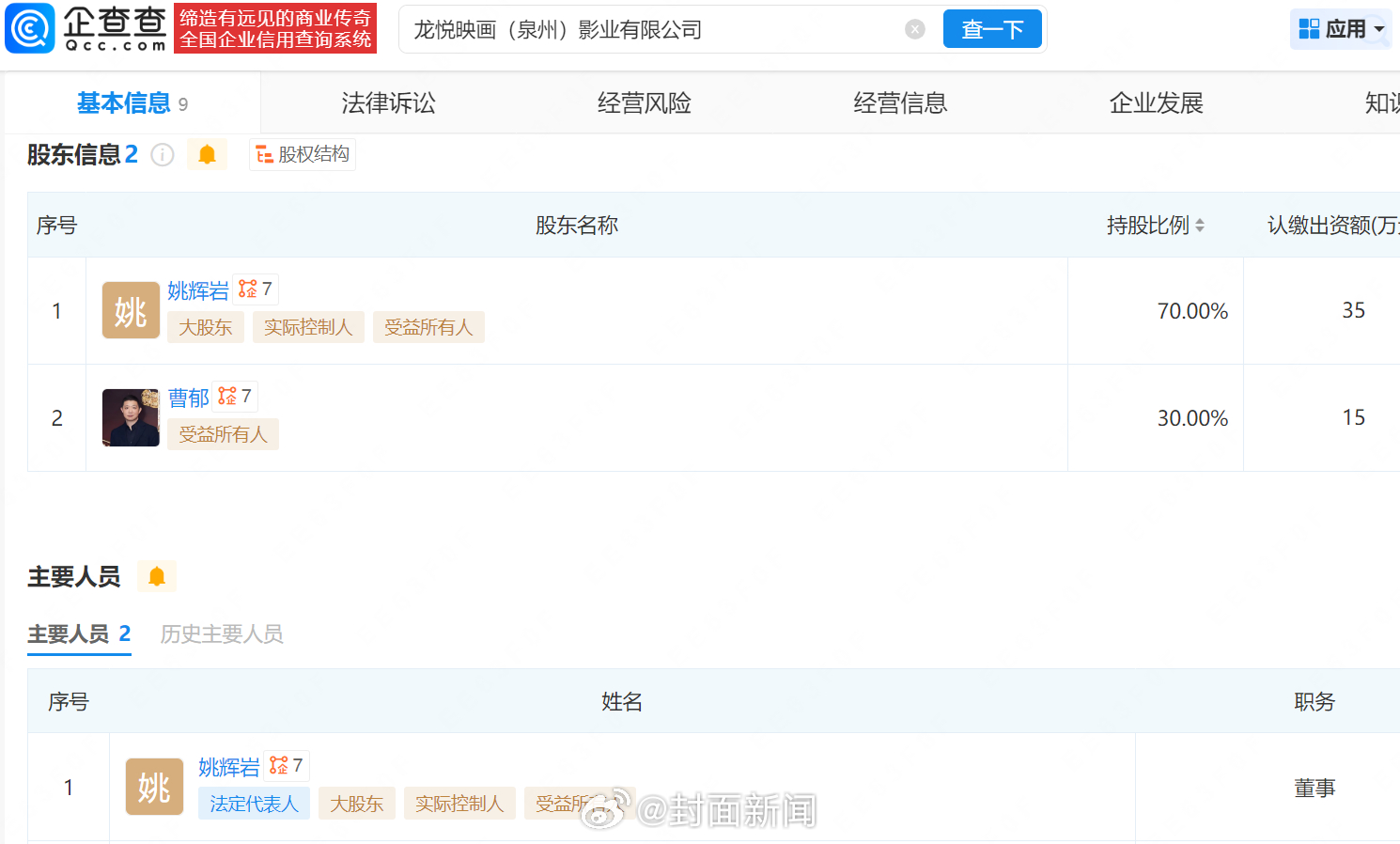Click the 法定代表人 tag under 姚辉岩
The height and width of the screenshot is (844, 1400).
254,804
